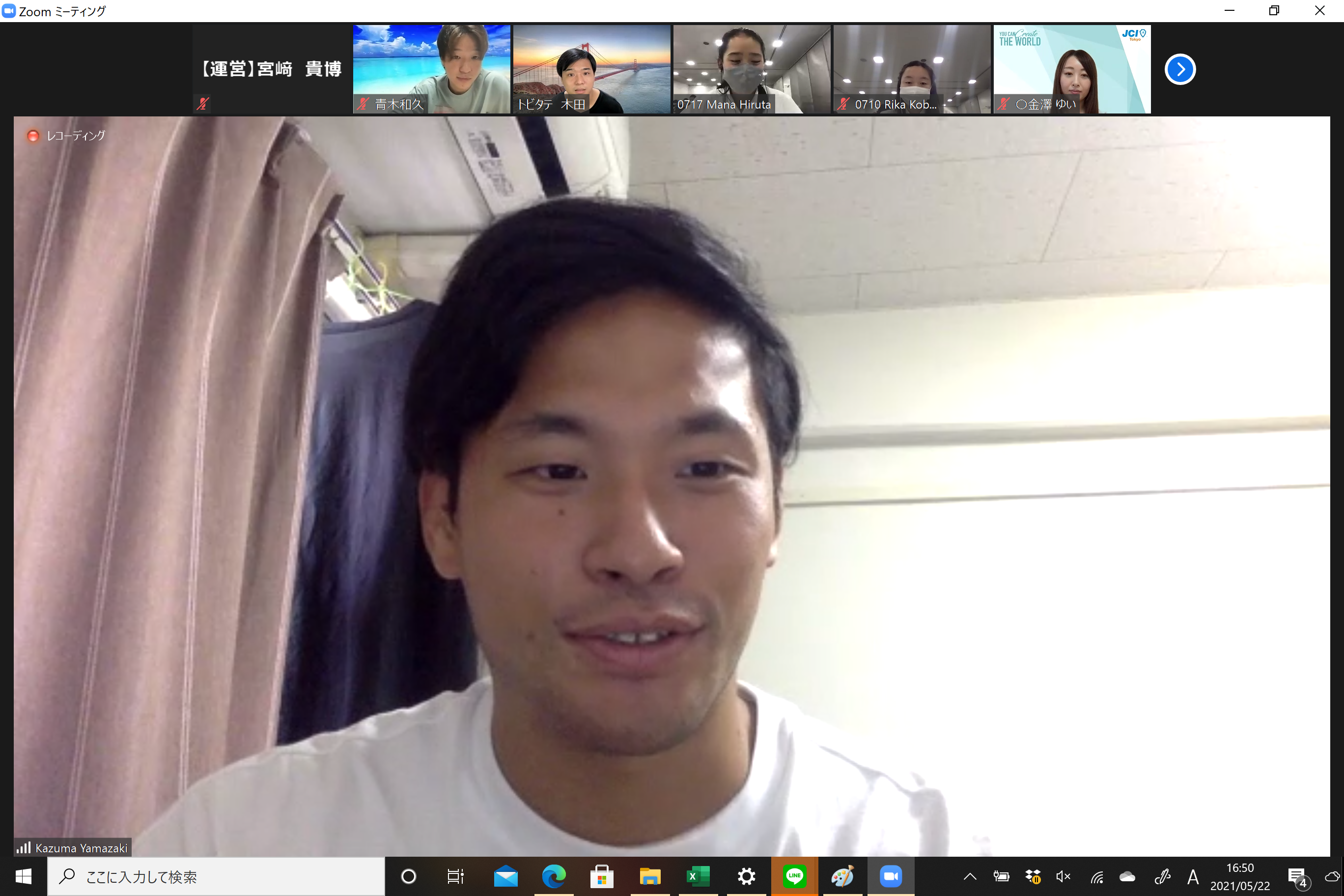
Task: Click the red recording indicator
Action: (x=33, y=136)
